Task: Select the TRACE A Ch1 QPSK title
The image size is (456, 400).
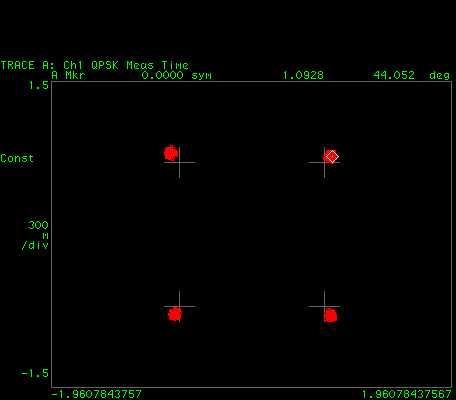Action: click(x=95, y=65)
